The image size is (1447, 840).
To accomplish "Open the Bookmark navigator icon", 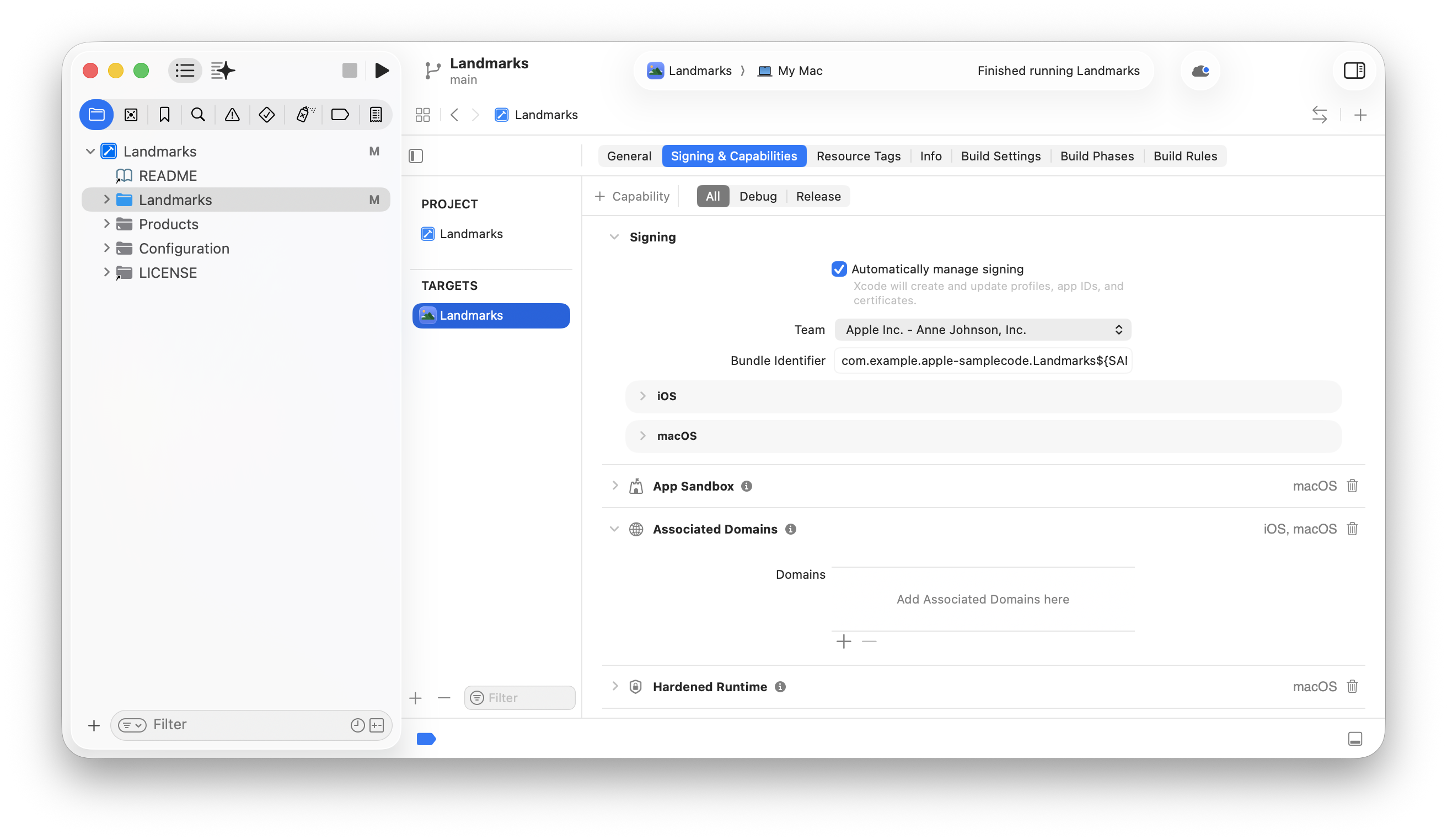I will pyautogui.click(x=164, y=115).
